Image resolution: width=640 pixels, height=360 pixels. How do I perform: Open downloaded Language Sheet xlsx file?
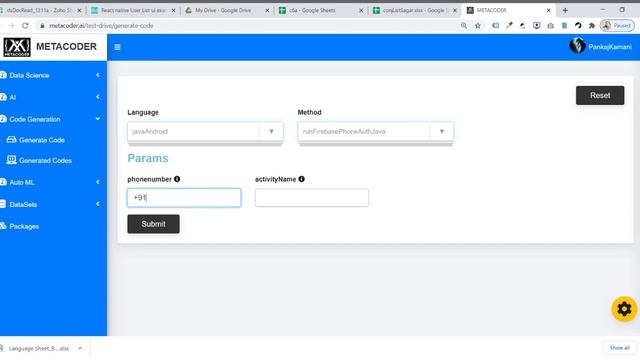(x=39, y=348)
